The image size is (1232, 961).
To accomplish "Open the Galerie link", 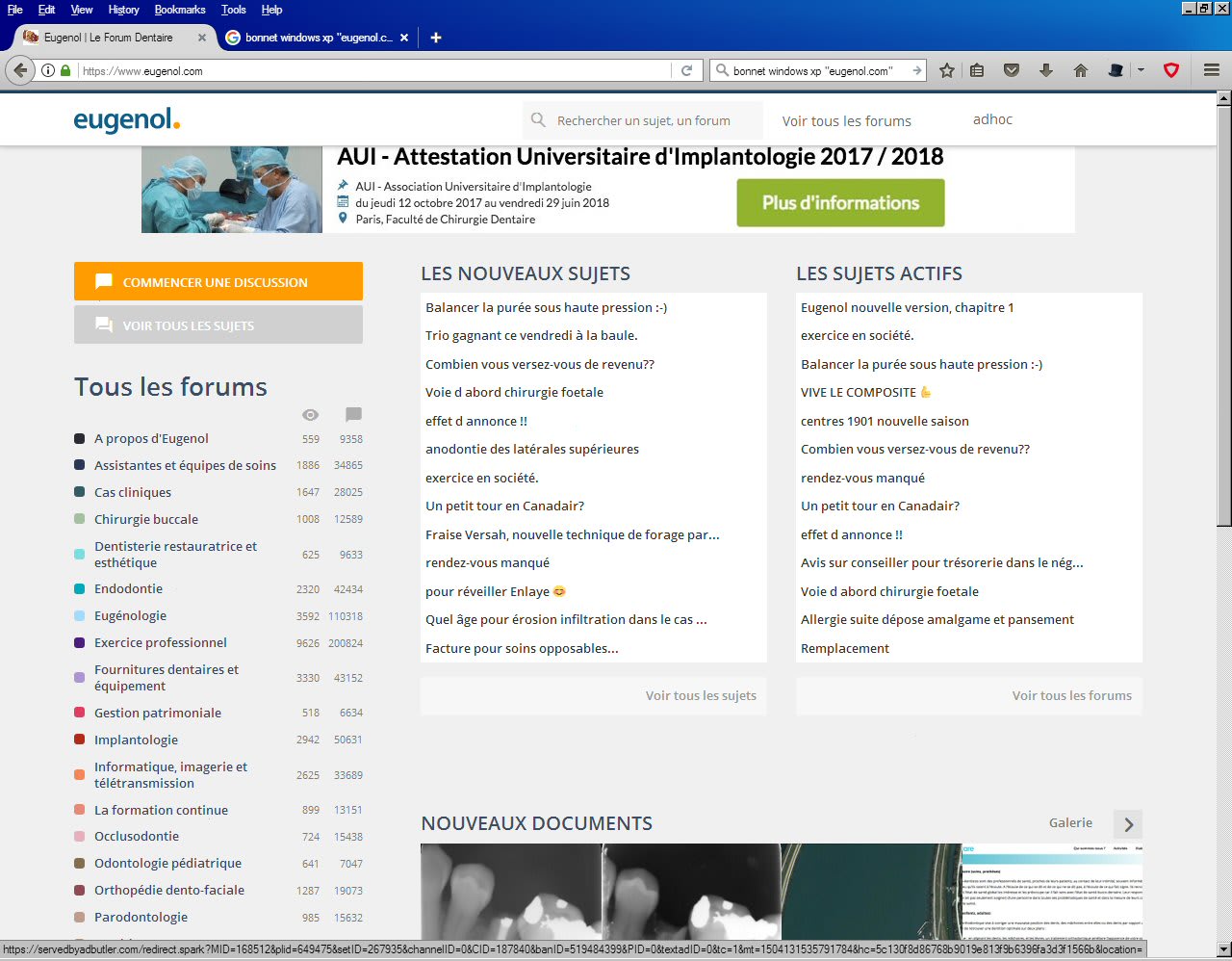I will (1070, 822).
